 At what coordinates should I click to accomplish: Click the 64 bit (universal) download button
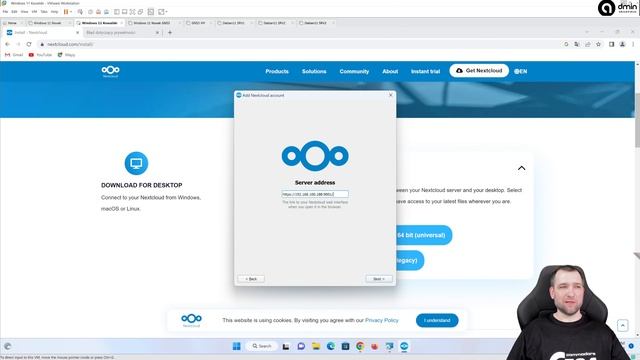coord(424,235)
